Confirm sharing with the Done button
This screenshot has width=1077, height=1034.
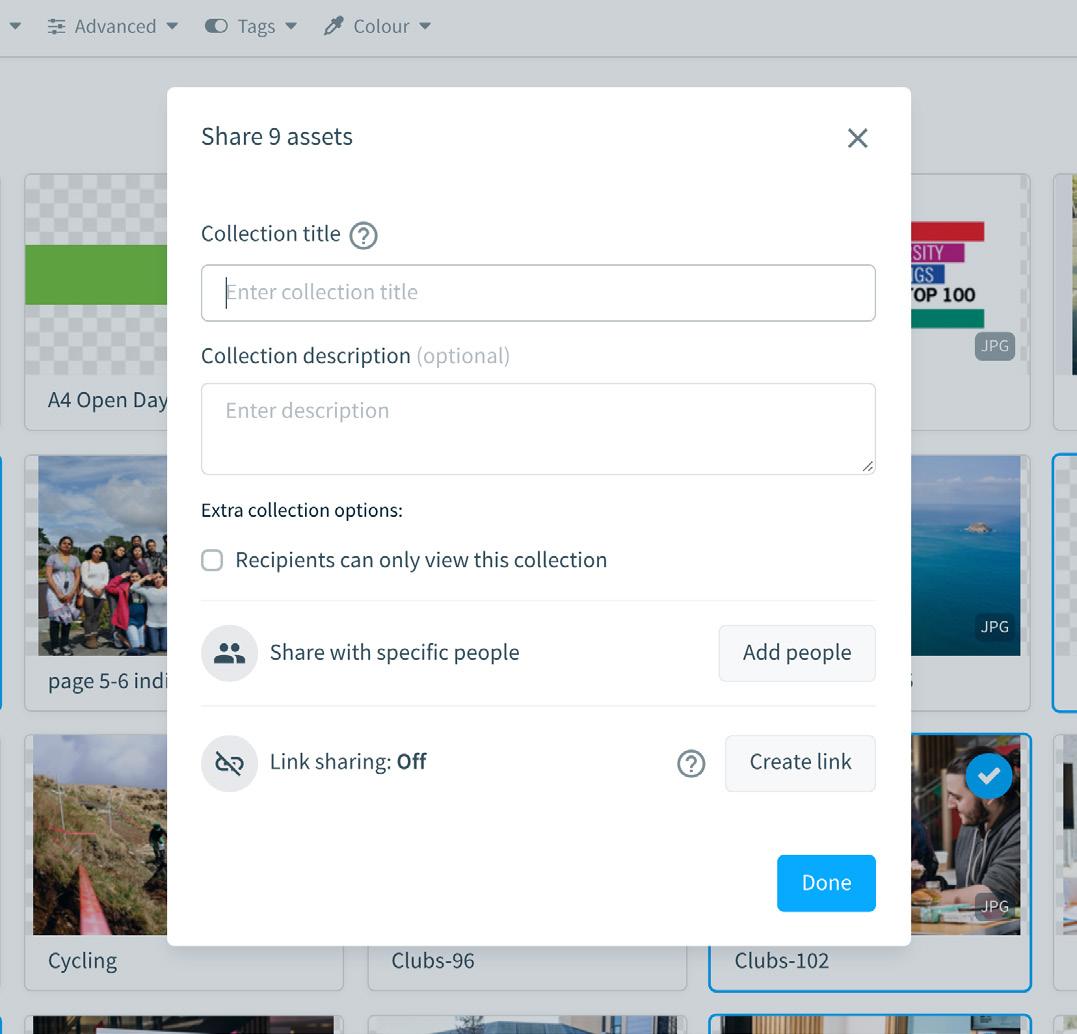pos(826,883)
